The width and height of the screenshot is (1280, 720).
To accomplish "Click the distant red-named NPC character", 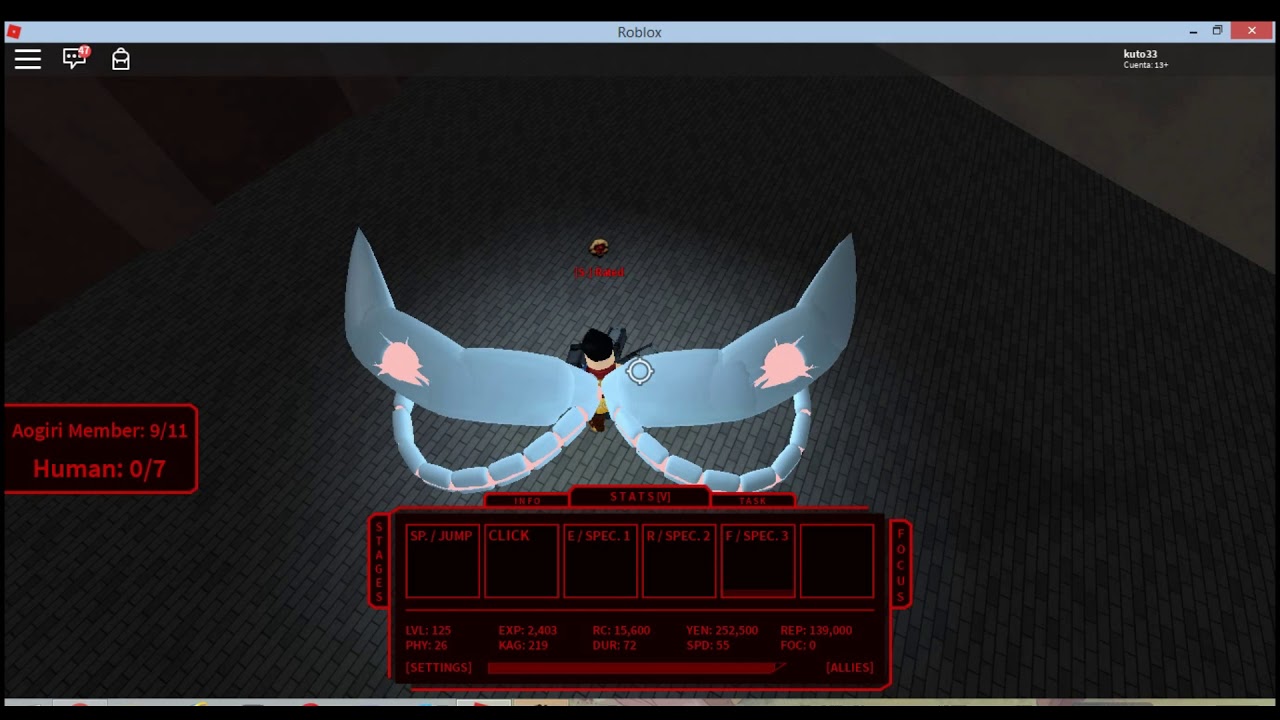I will point(599,248).
